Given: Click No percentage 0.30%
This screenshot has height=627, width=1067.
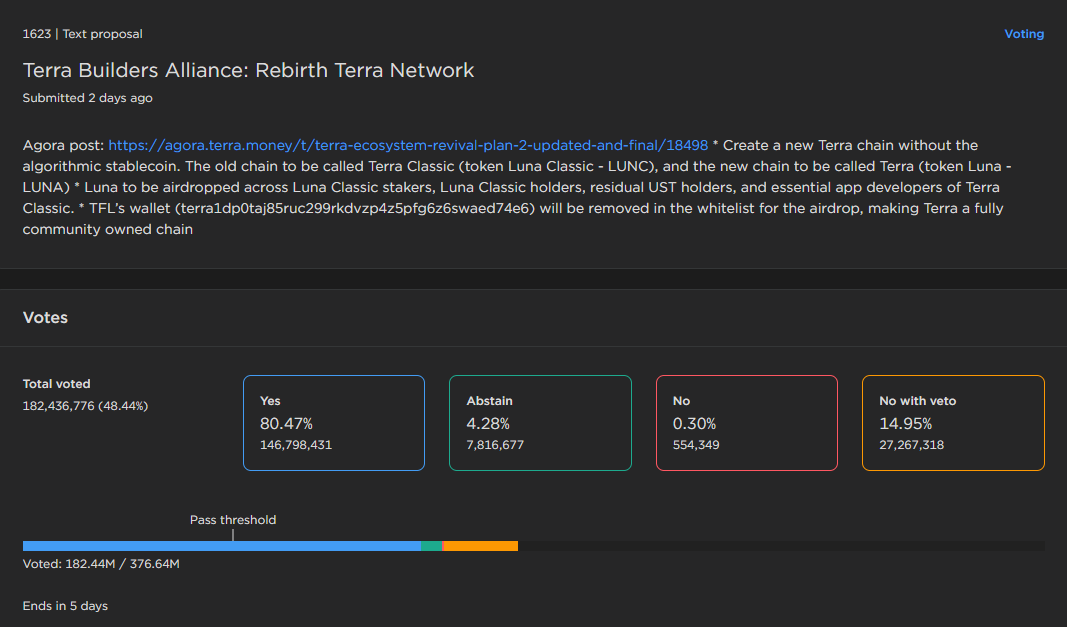Looking at the screenshot, I should coord(694,423).
